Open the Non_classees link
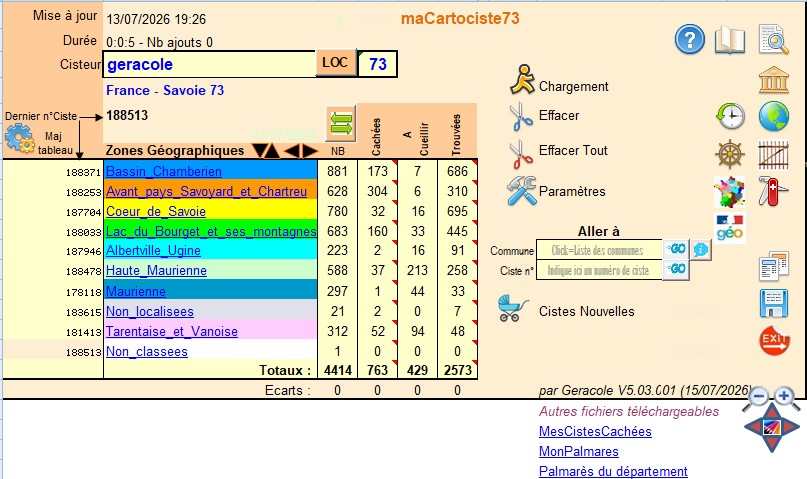 [147, 351]
